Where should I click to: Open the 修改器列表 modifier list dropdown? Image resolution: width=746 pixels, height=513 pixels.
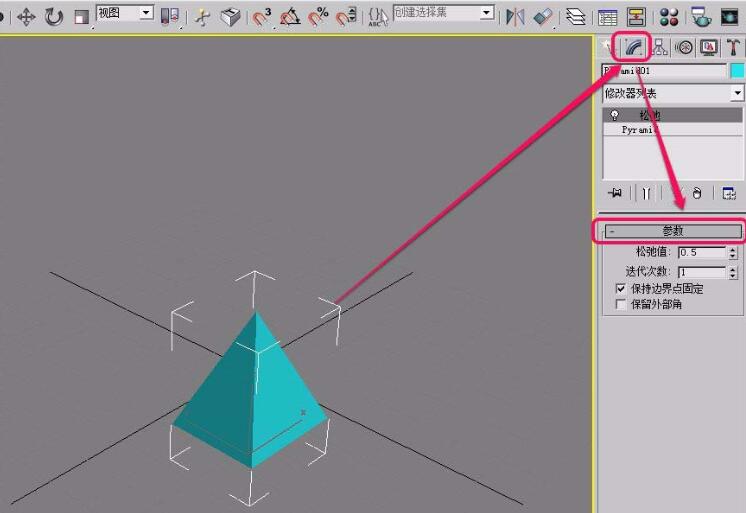coord(672,93)
